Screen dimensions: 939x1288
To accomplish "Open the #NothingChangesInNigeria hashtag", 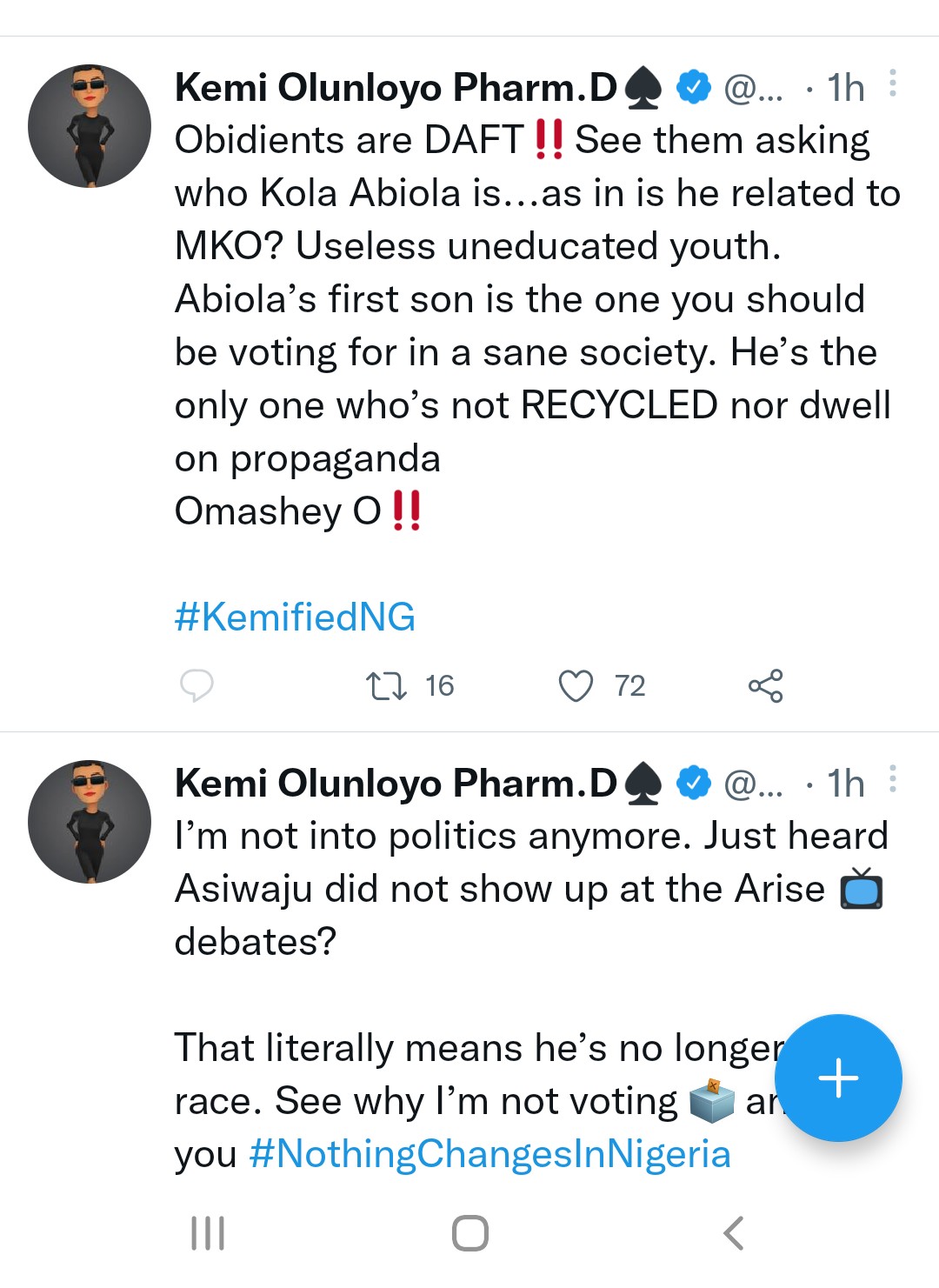I will tap(489, 1154).
